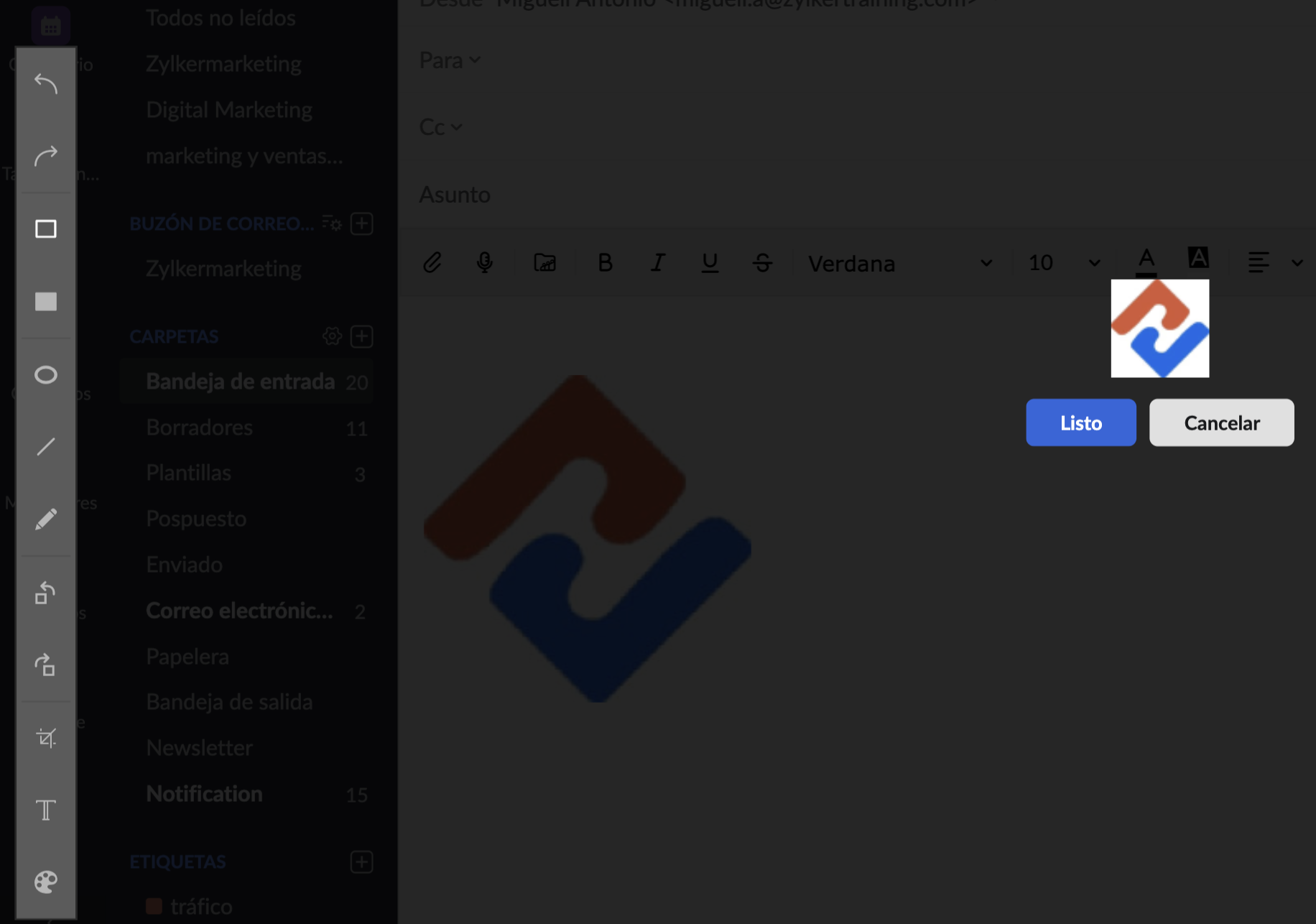The width and height of the screenshot is (1316, 924).
Task: Select the filled rectangle tool
Action: pyautogui.click(x=46, y=302)
